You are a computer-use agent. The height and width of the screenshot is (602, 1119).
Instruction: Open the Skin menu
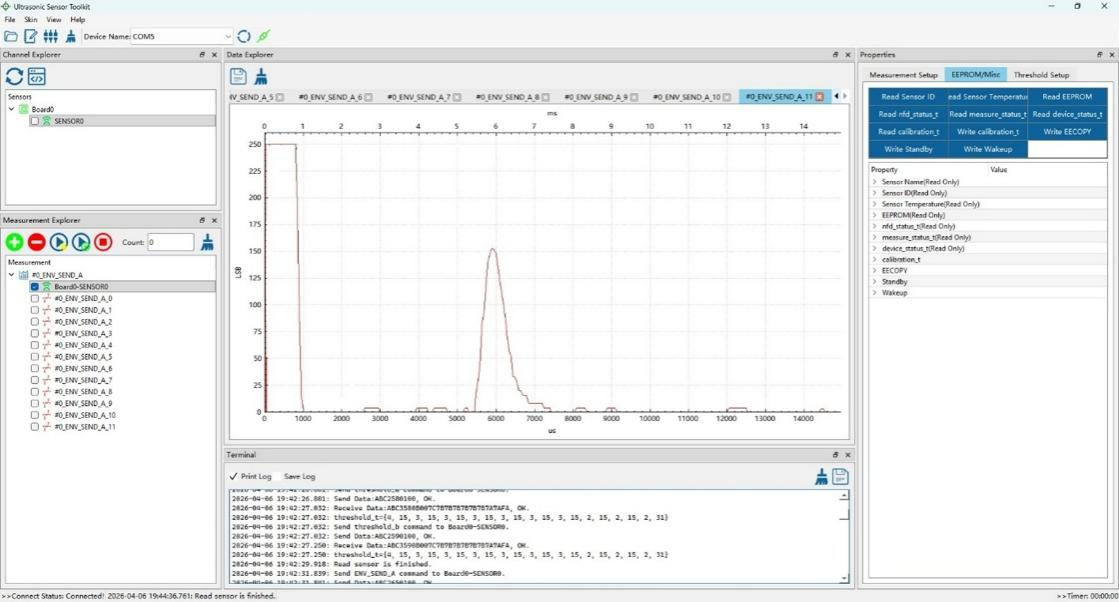click(30, 19)
